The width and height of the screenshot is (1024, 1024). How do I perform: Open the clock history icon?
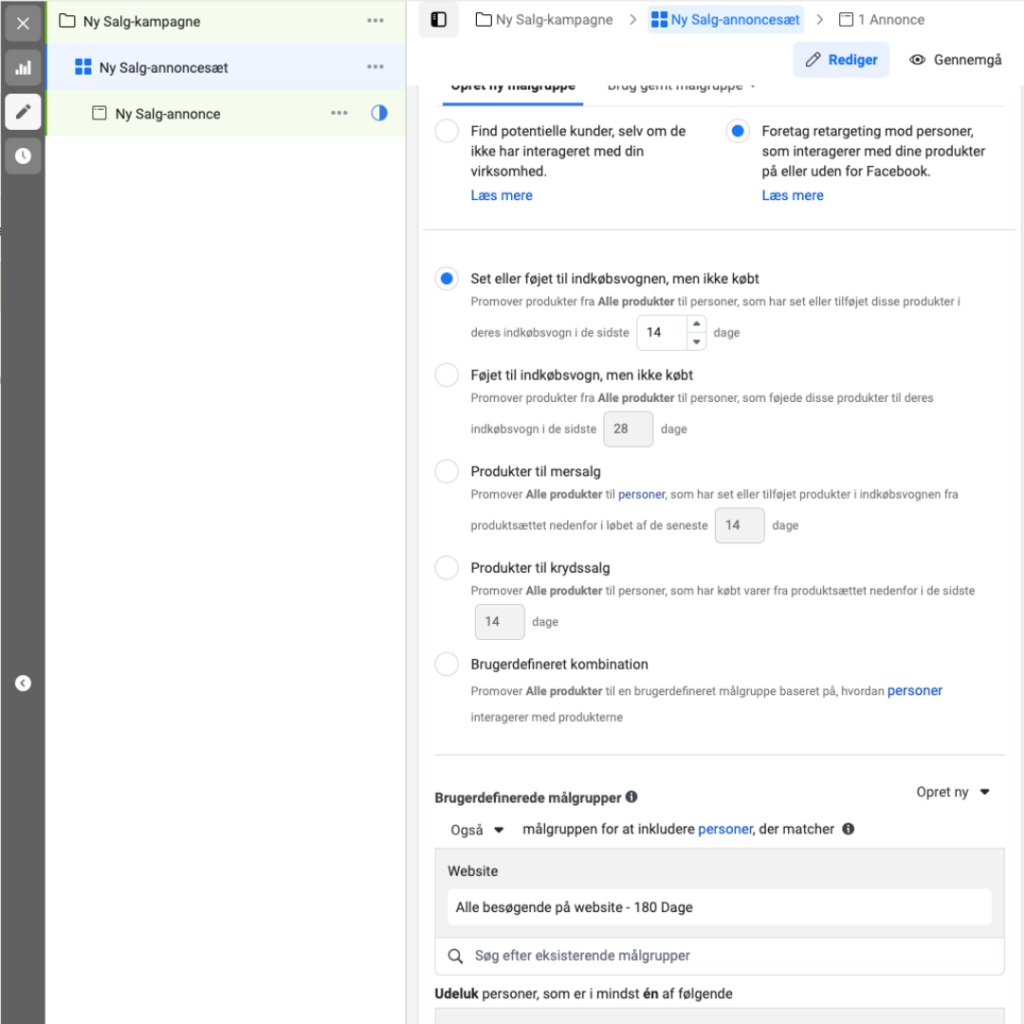(23, 156)
